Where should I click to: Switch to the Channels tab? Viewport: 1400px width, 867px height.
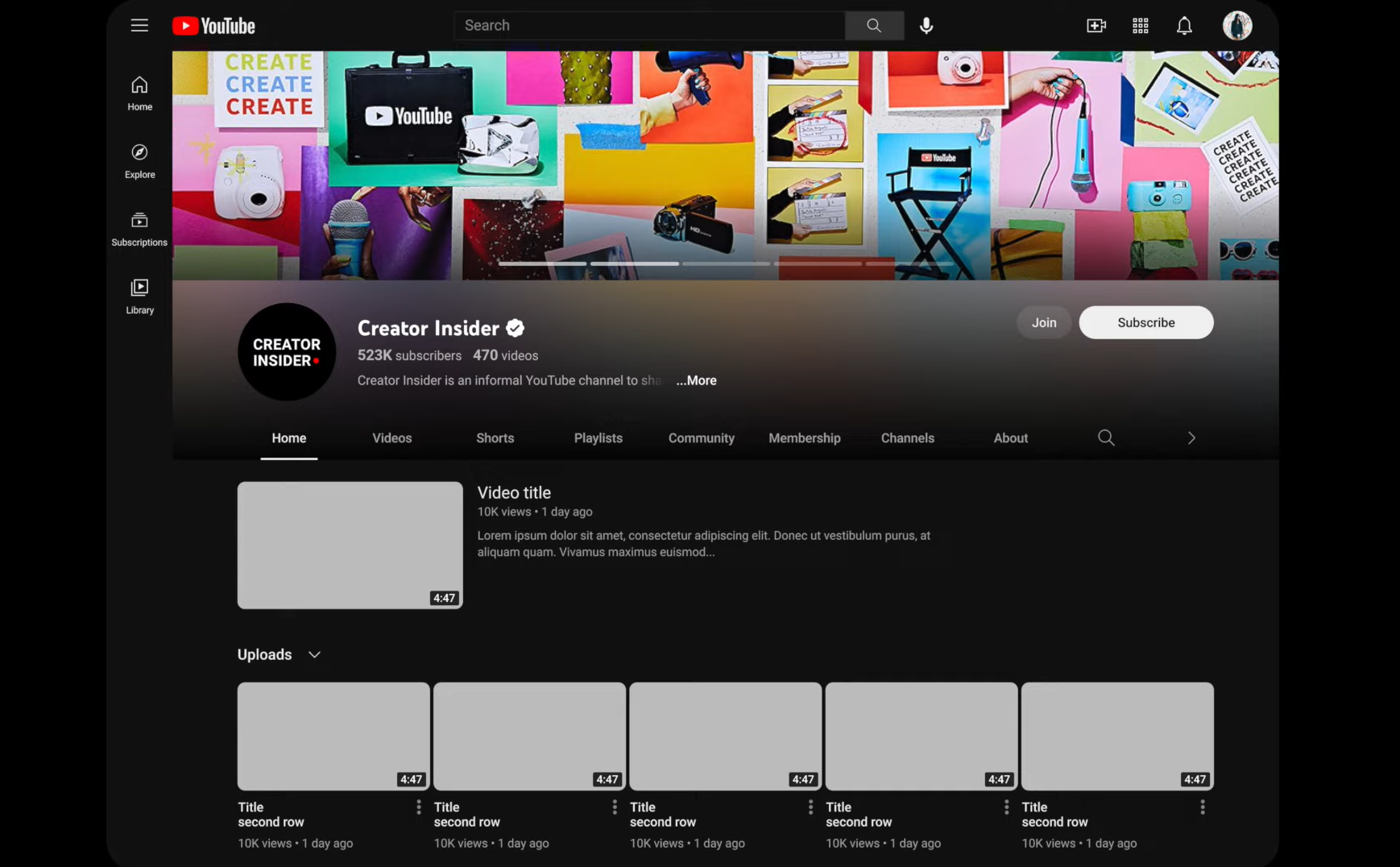(x=908, y=438)
